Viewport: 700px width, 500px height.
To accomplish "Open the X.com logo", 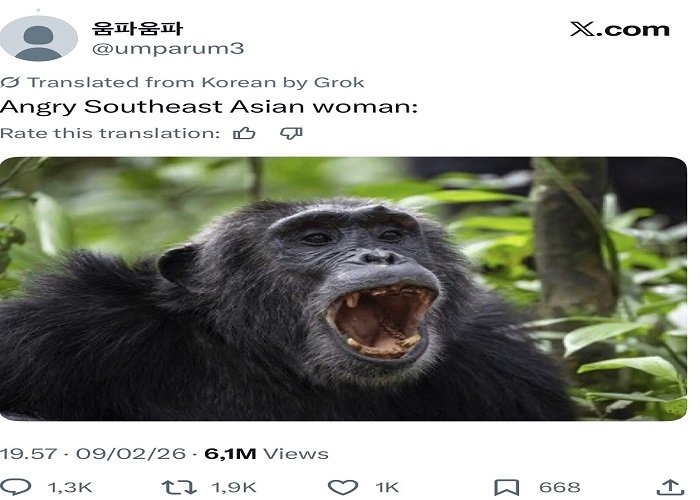I will coord(620,29).
